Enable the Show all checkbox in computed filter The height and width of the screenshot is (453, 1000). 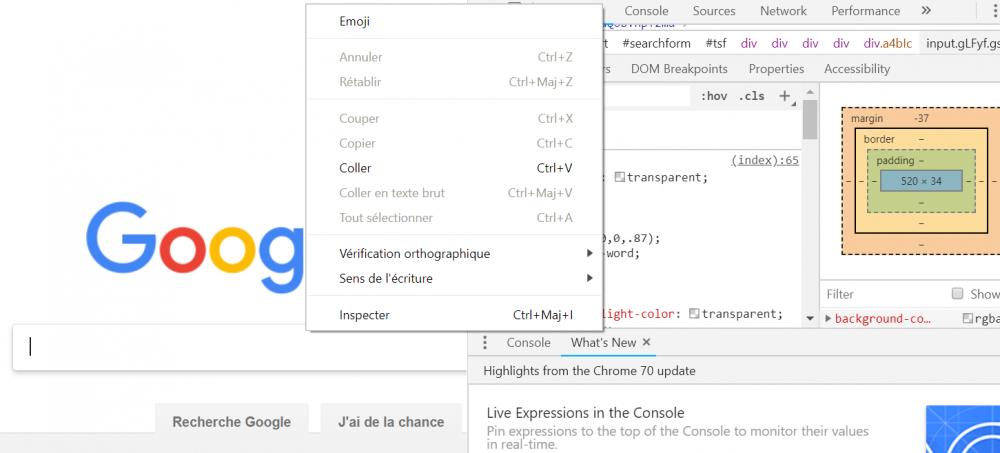tap(957, 293)
